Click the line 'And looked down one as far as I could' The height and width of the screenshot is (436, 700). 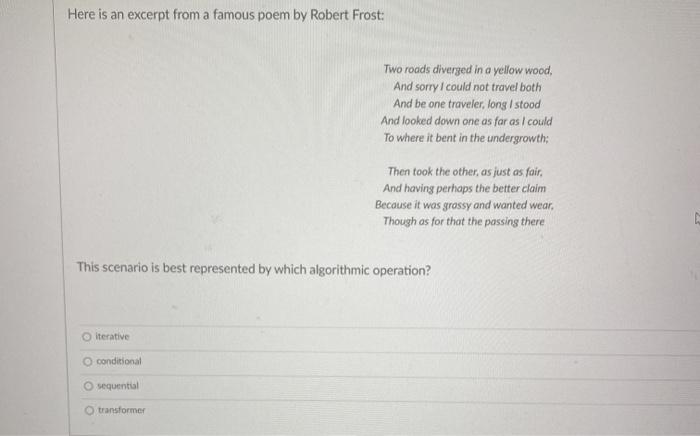coord(467,121)
